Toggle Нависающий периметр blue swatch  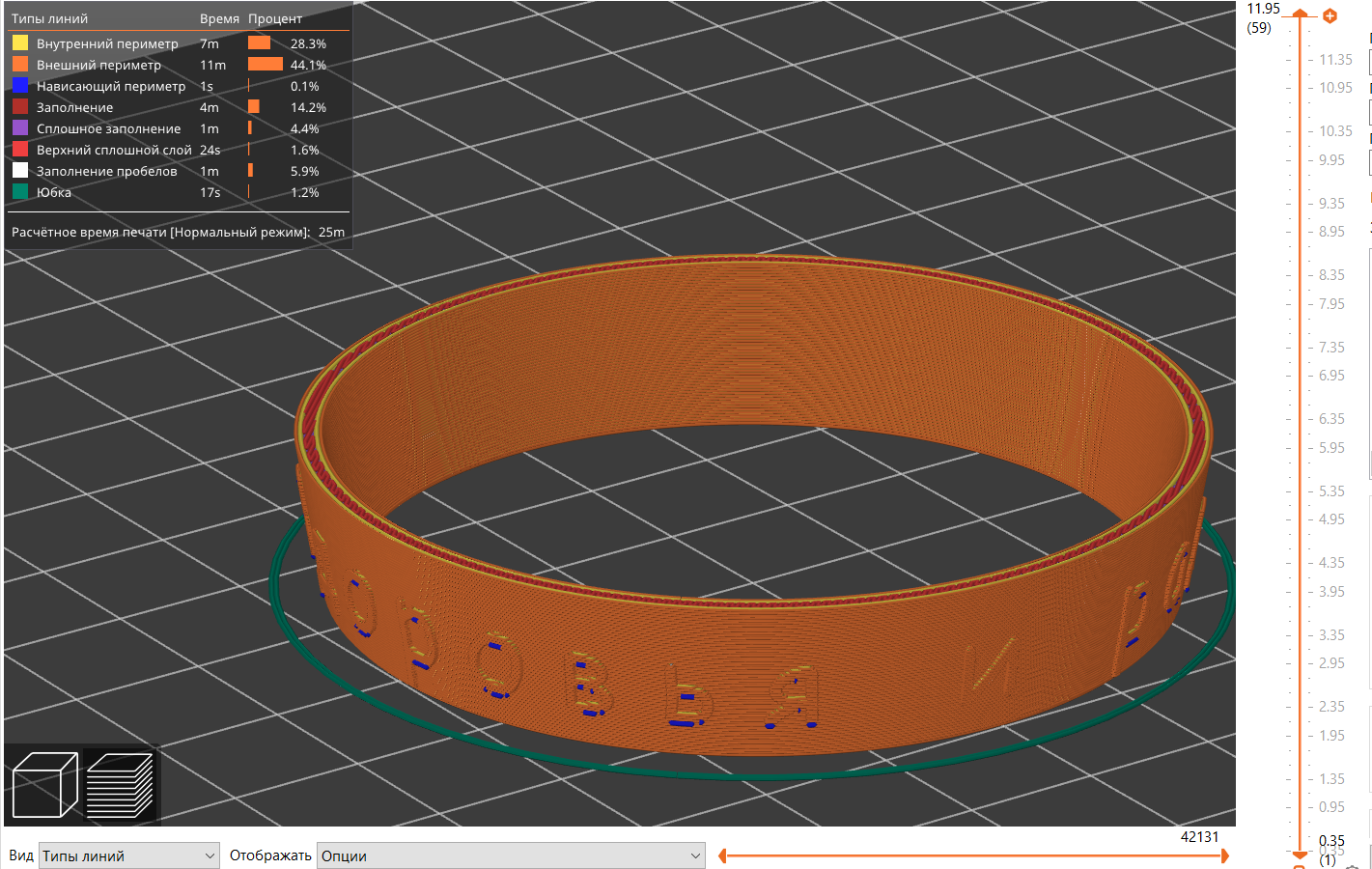20,86
